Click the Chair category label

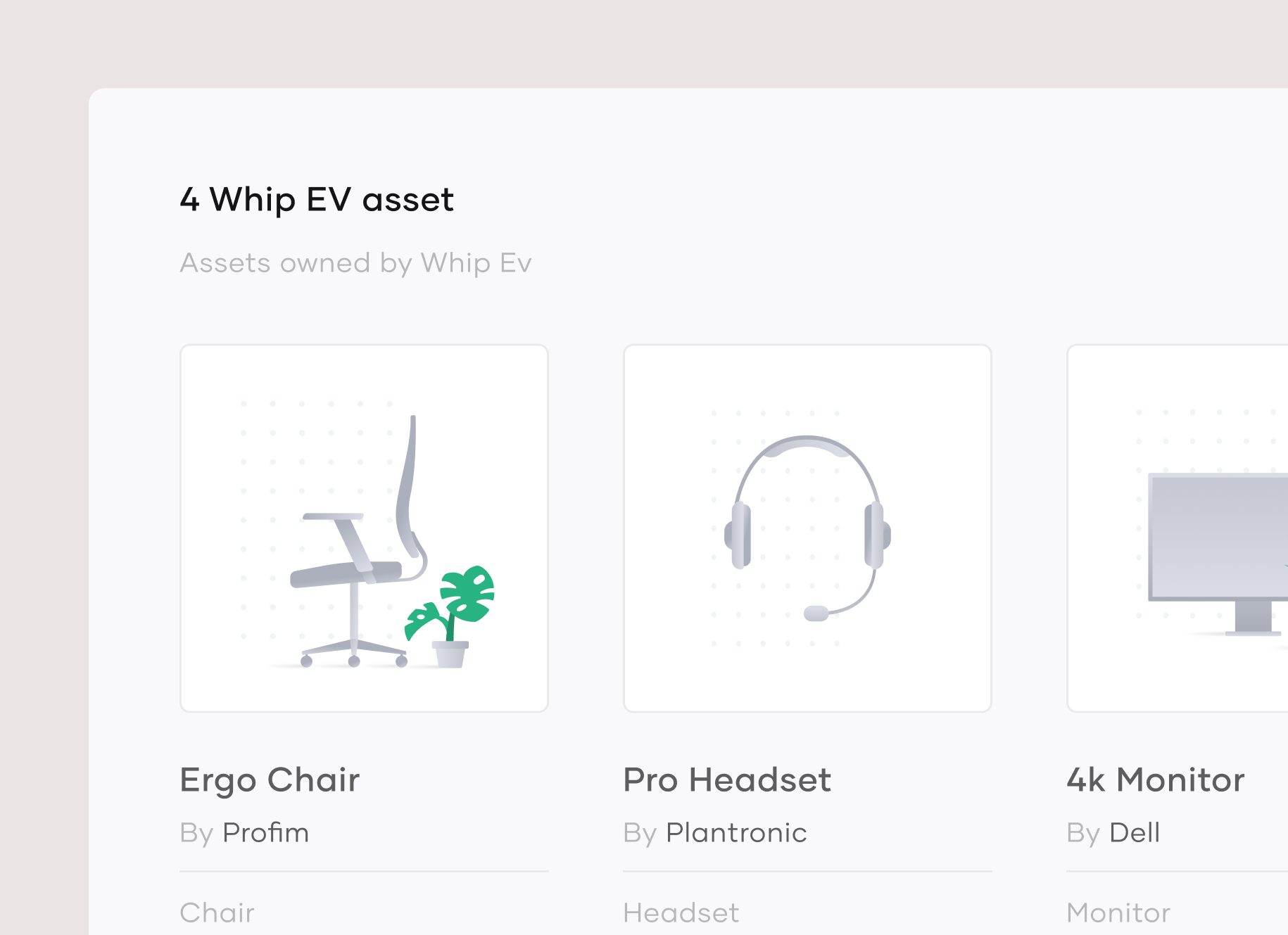(x=217, y=912)
